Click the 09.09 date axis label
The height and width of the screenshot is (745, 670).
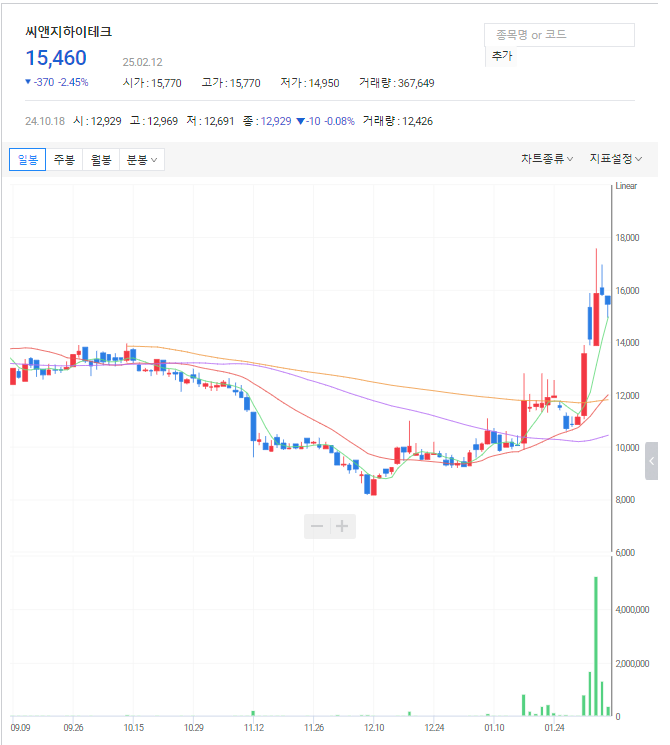20,728
